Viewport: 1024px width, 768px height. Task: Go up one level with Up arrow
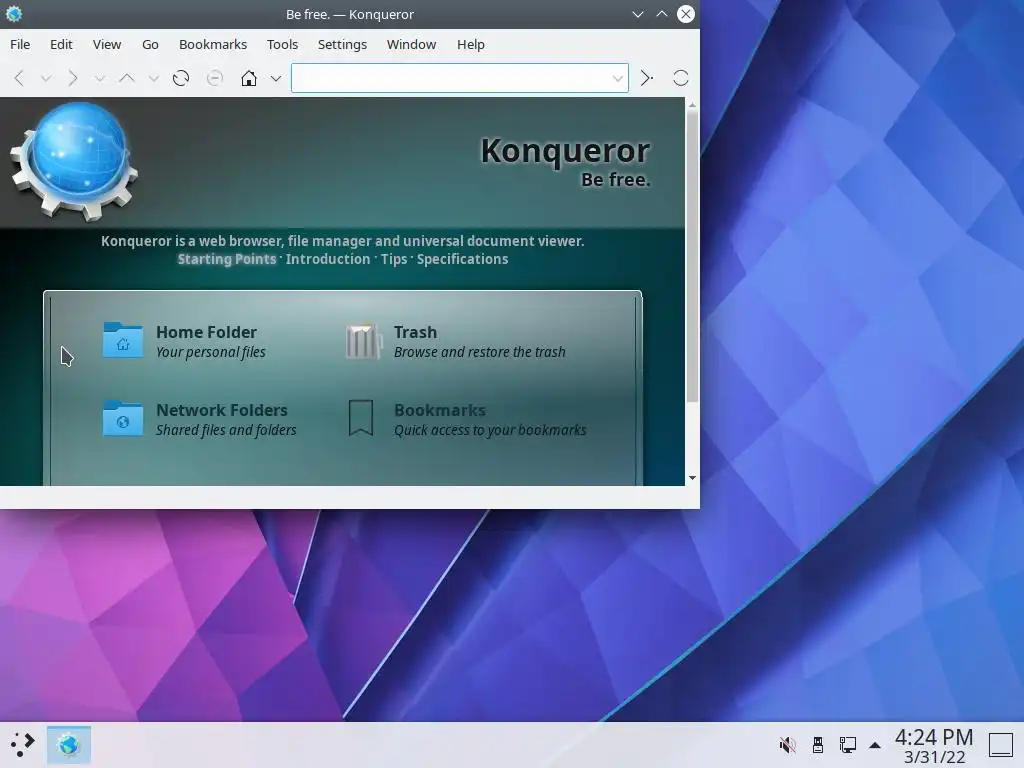pyautogui.click(x=127, y=78)
